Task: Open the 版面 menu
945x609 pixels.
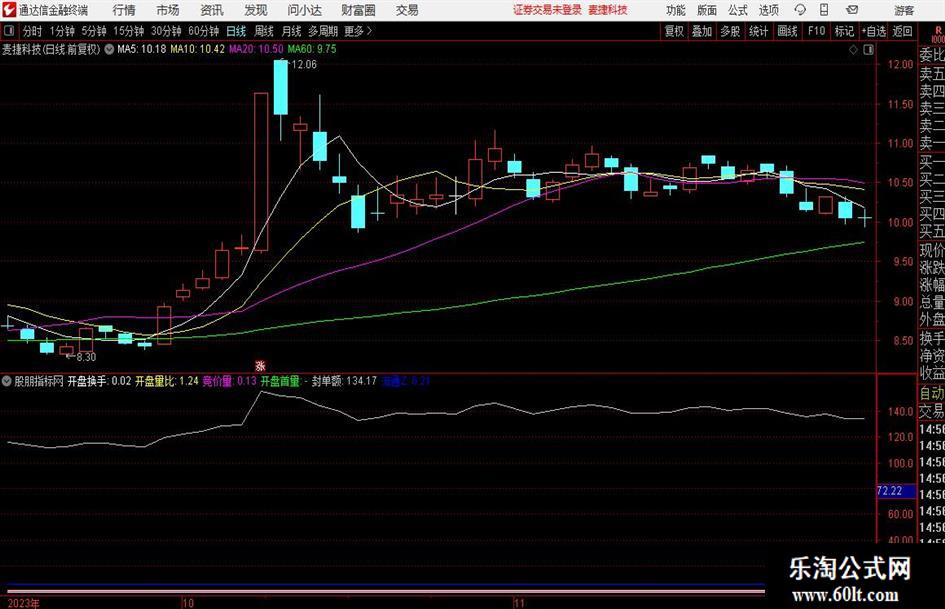Action: tap(706, 10)
